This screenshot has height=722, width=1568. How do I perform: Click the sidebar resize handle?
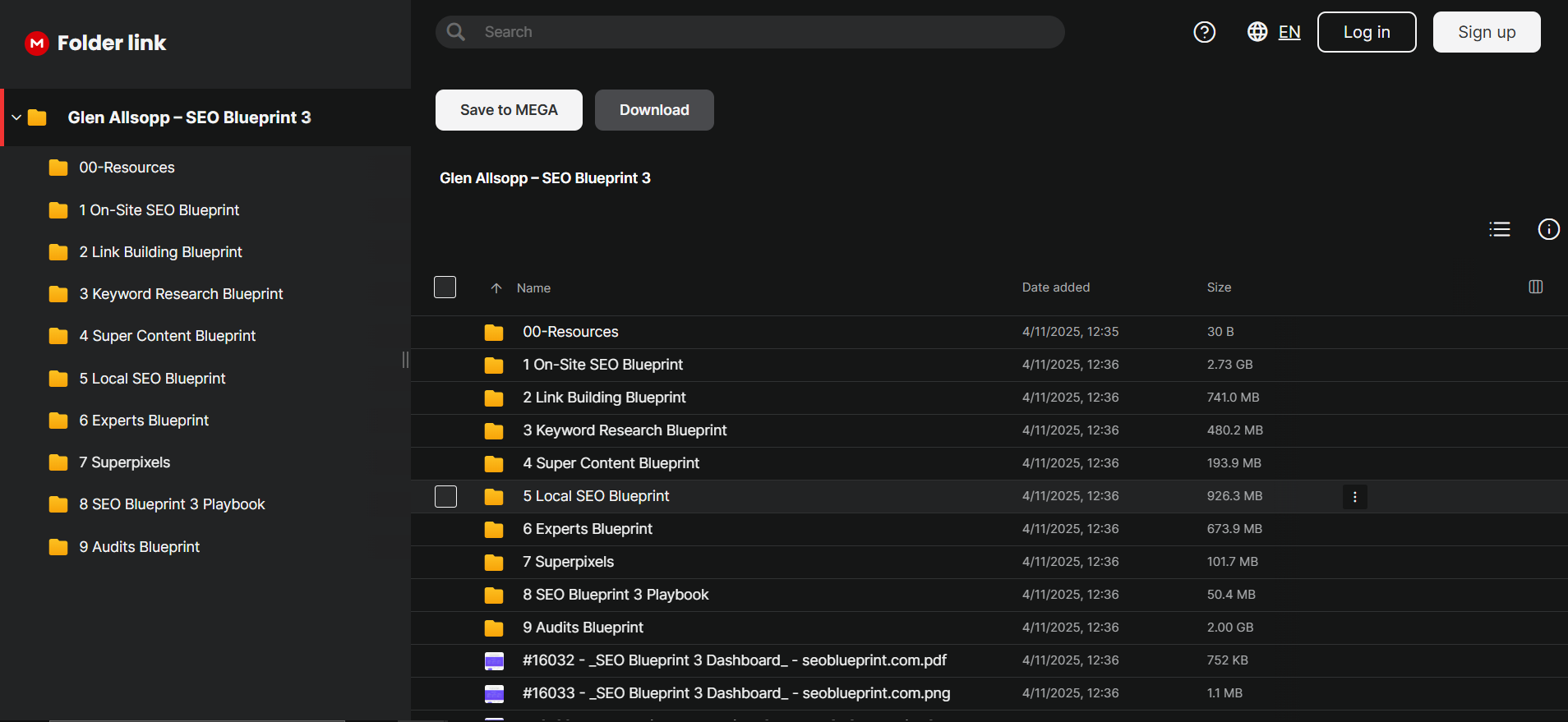click(405, 360)
